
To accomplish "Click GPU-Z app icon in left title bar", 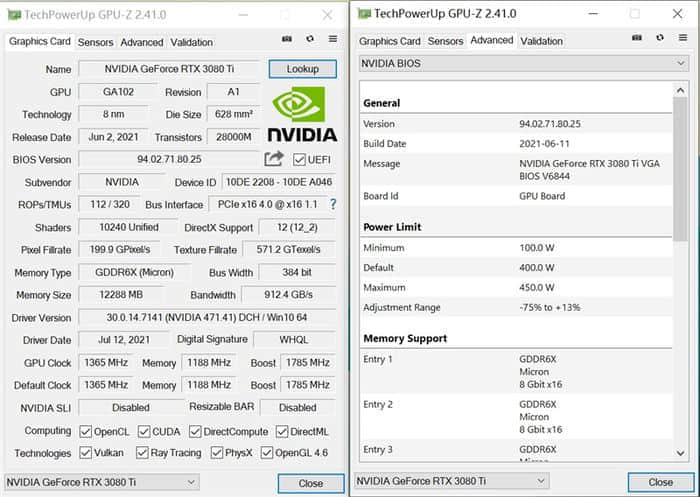I will [14, 15].
